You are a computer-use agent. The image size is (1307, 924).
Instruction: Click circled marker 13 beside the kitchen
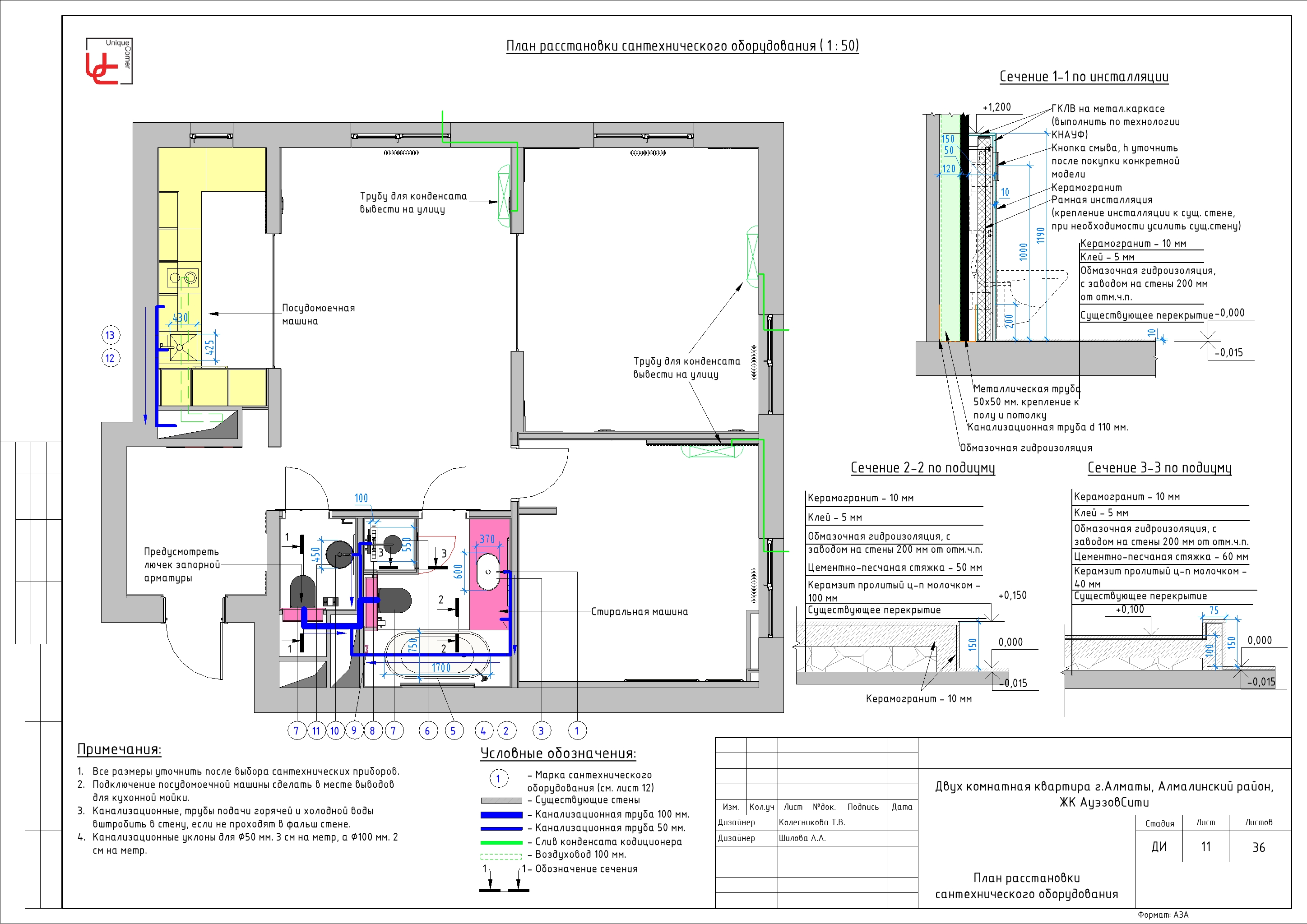pyautogui.click(x=111, y=335)
